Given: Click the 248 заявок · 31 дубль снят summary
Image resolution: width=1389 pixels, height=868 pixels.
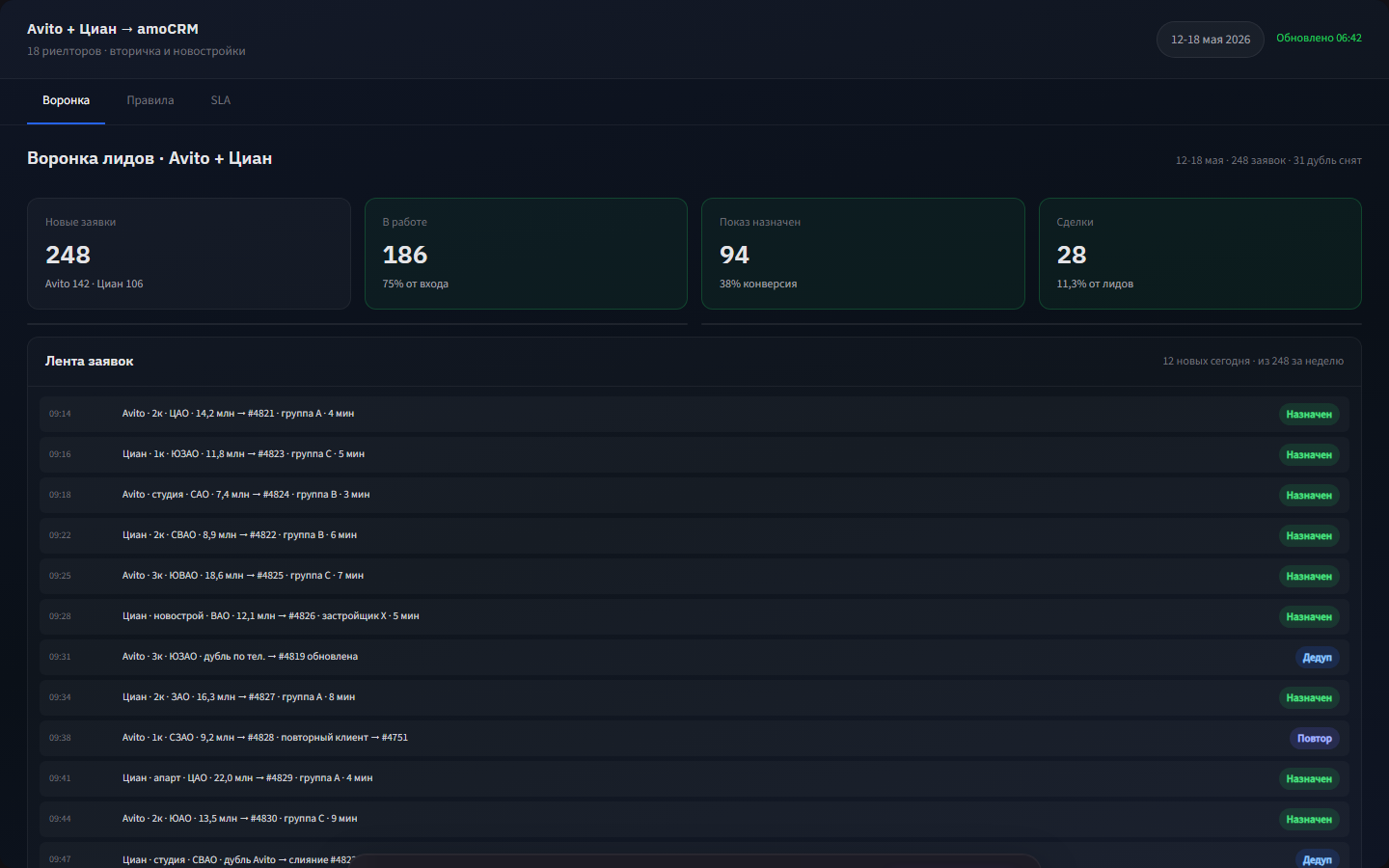Looking at the screenshot, I should pyautogui.click(x=1268, y=160).
